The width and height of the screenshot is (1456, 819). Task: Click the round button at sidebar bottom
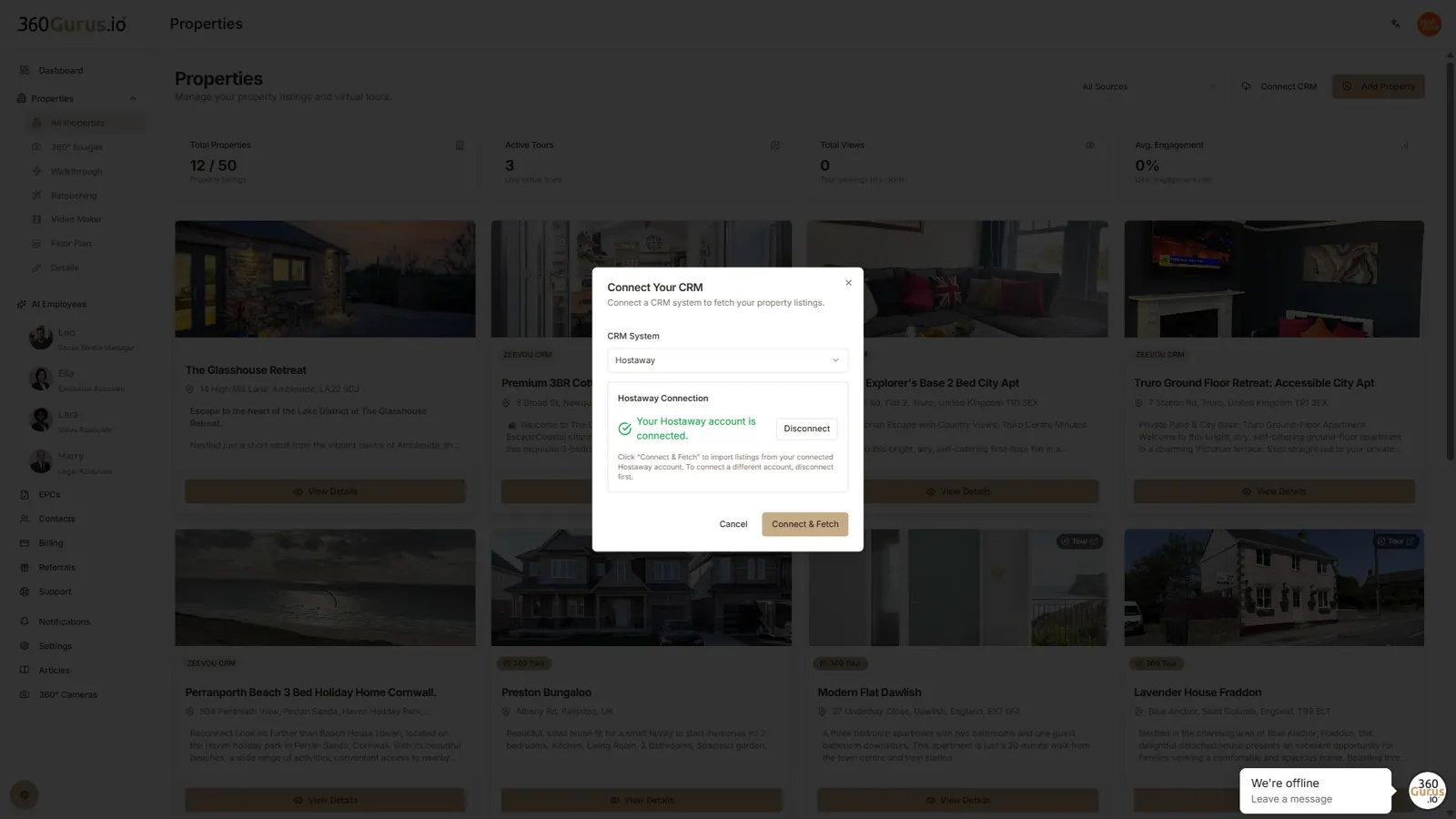[25, 794]
